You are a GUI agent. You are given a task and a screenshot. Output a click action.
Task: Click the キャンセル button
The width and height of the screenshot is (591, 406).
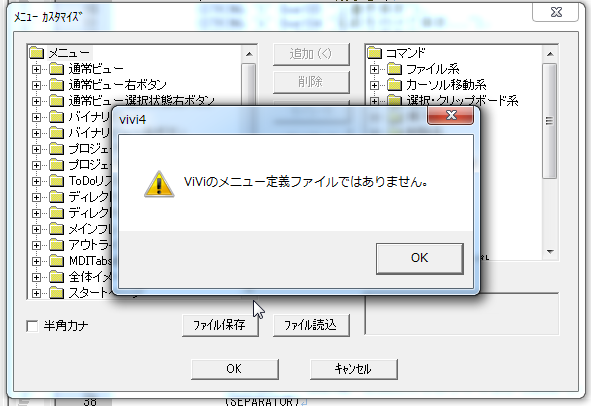[354, 369]
